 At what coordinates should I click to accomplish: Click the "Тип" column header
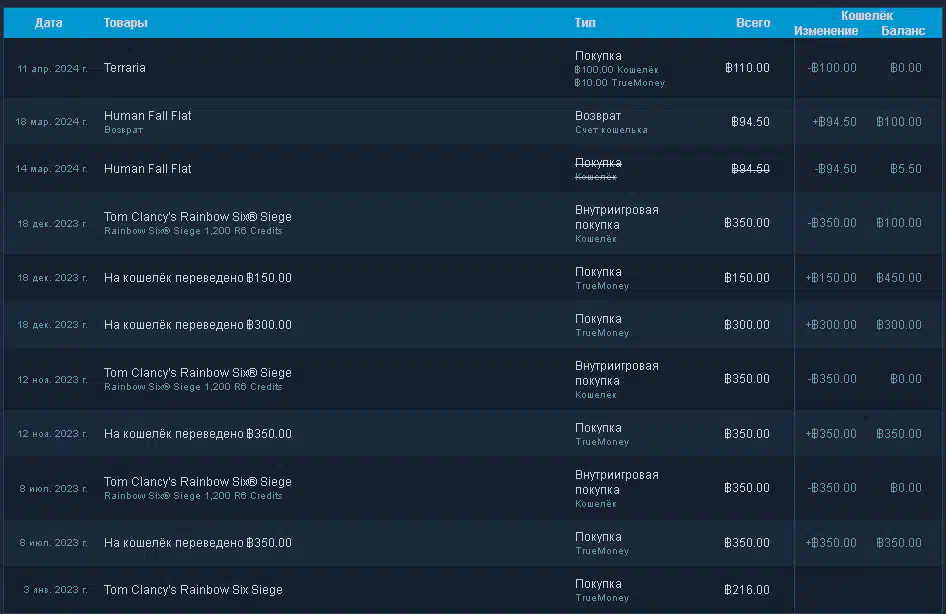click(585, 23)
